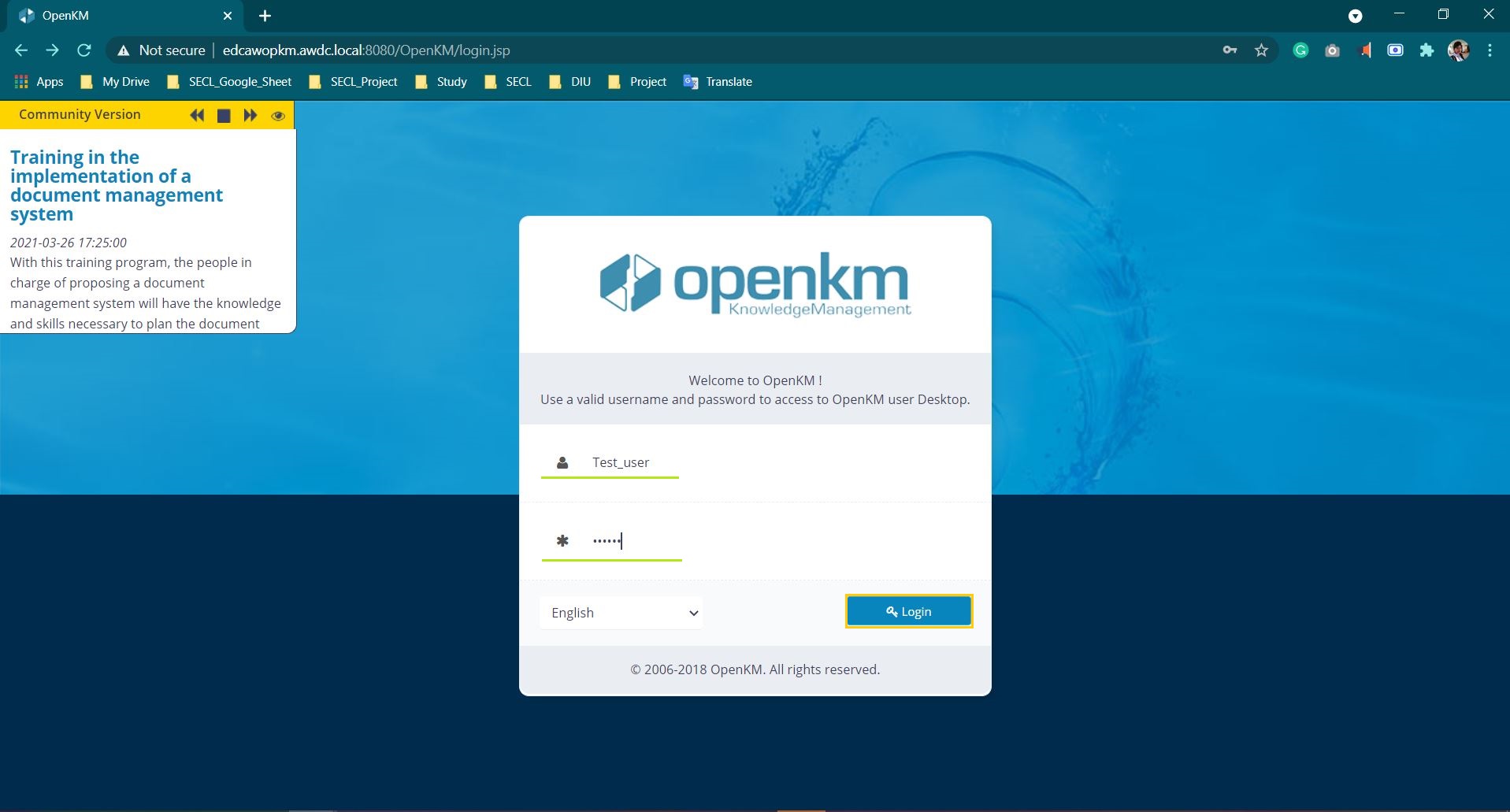This screenshot has width=1510, height=812.
Task: Open the English language dropdown
Action: coord(621,613)
